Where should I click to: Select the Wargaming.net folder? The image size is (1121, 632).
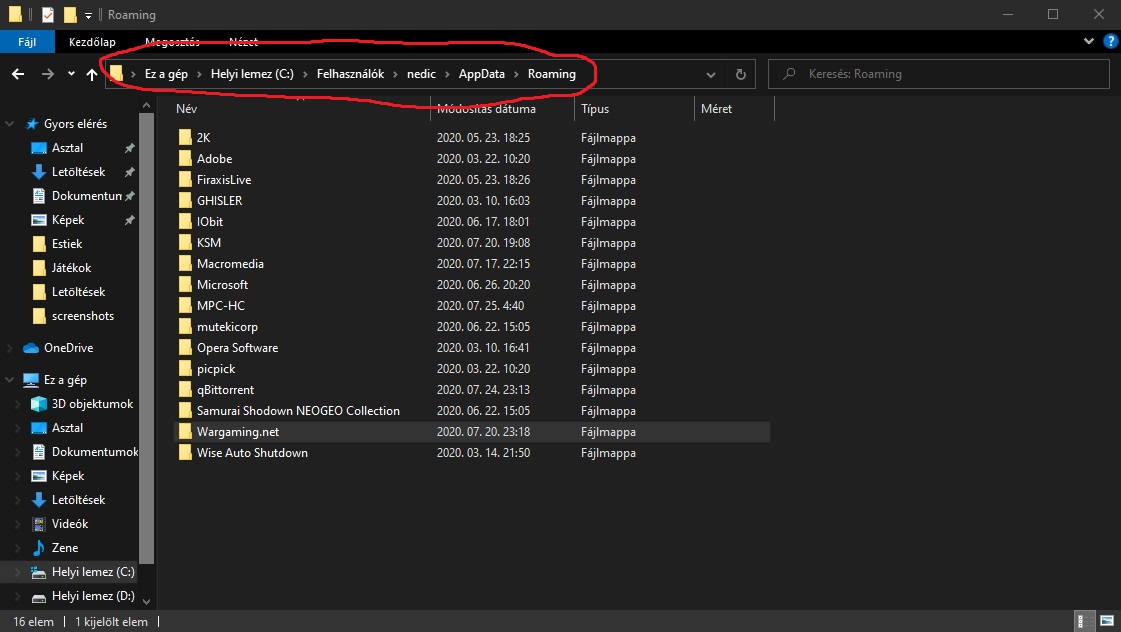pos(472,432)
